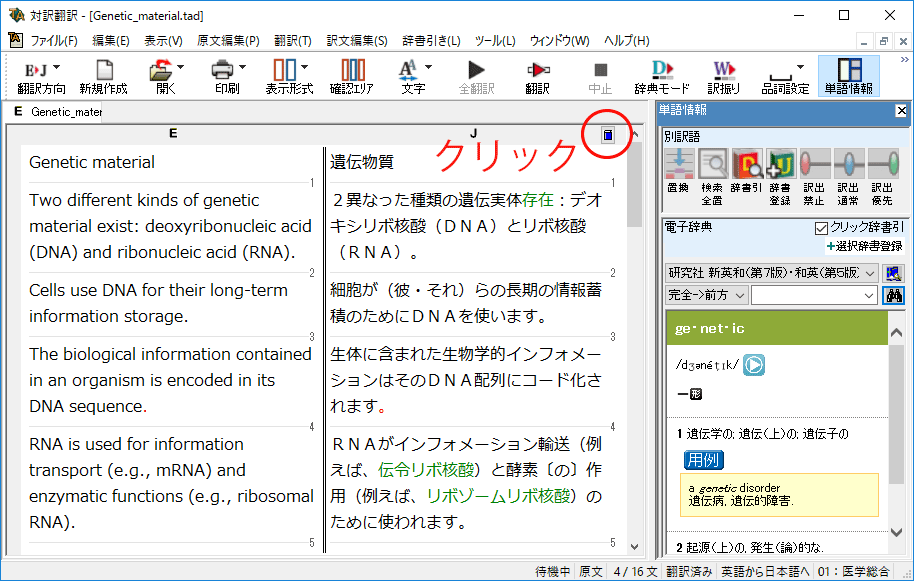Click the binoculars dictionary search button
Viewport: 914px width, 581px height.
pos(894,295)
